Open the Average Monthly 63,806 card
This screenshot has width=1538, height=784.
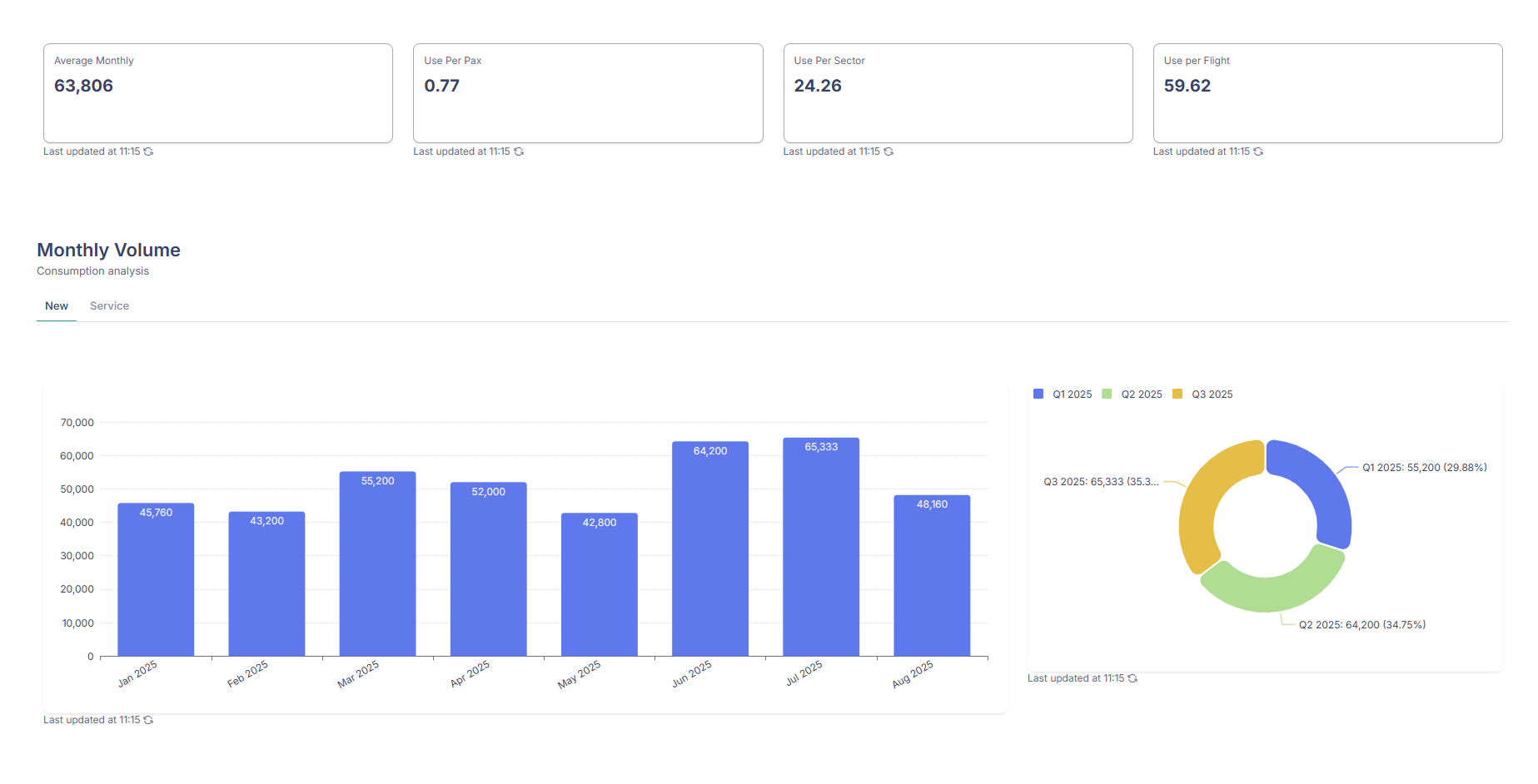coord(217,93)
